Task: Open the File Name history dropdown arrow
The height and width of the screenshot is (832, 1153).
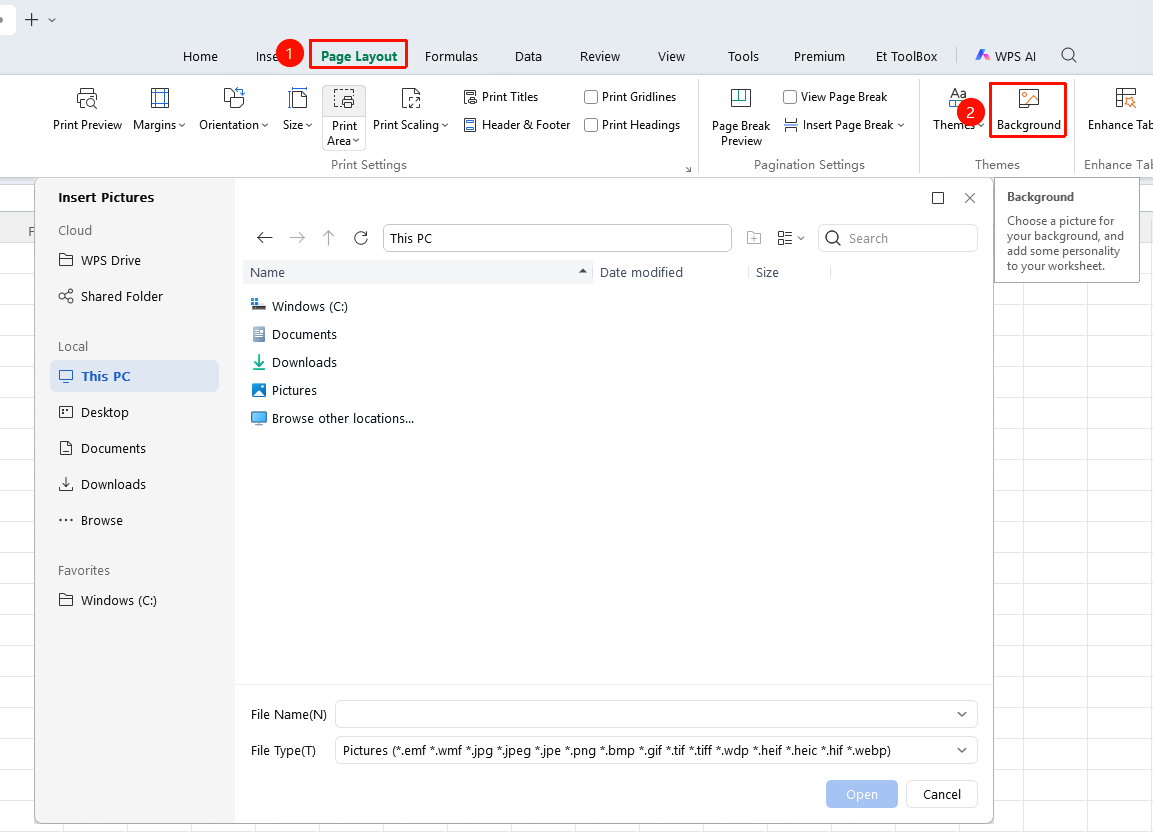Action: click(962, 714)
